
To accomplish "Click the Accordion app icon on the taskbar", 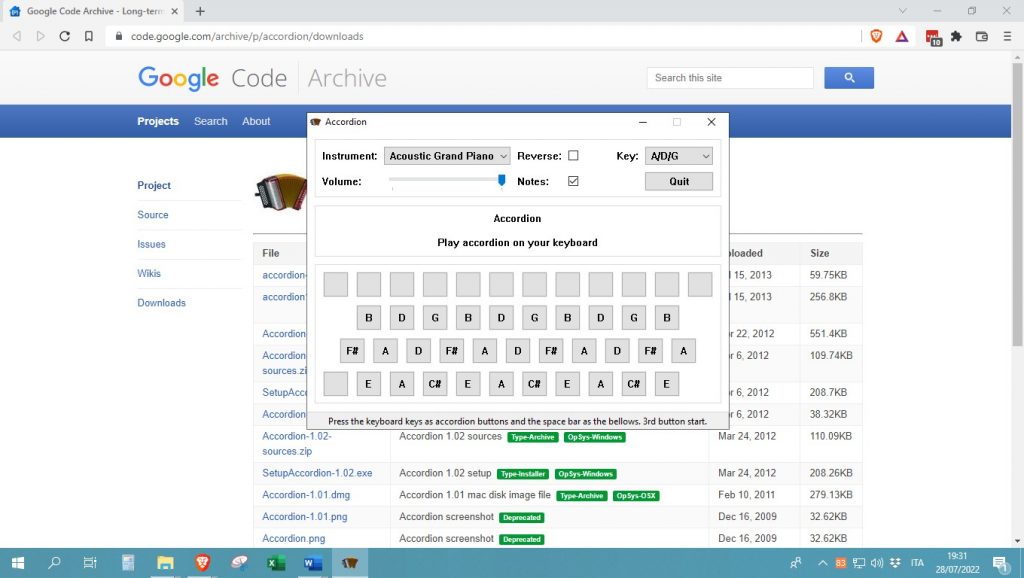I will click(x=349, y=563).
